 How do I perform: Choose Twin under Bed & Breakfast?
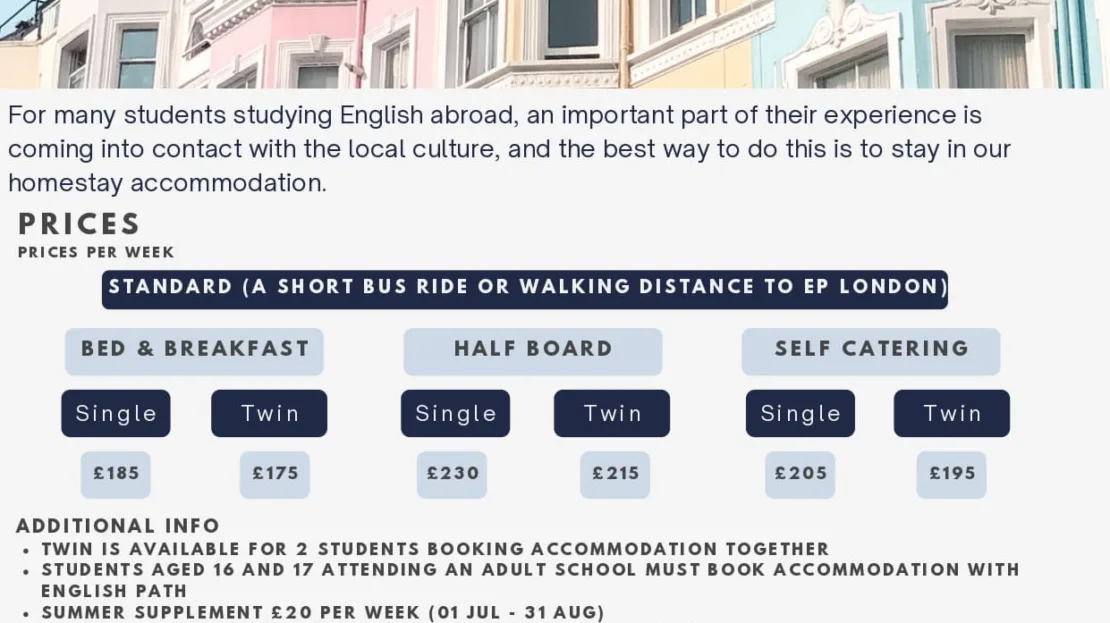(x=269, y=413)
